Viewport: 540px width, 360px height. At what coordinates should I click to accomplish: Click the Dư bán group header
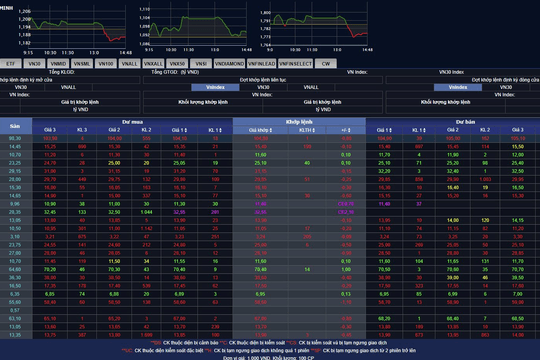pos(465,122)
